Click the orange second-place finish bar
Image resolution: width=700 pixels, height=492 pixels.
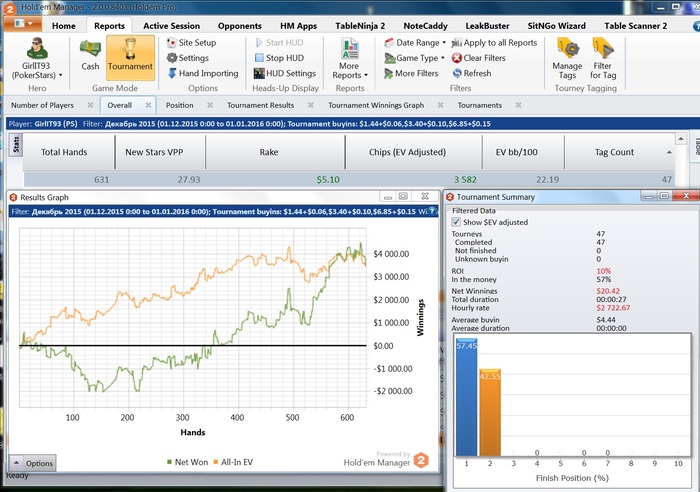pos(490,413)
